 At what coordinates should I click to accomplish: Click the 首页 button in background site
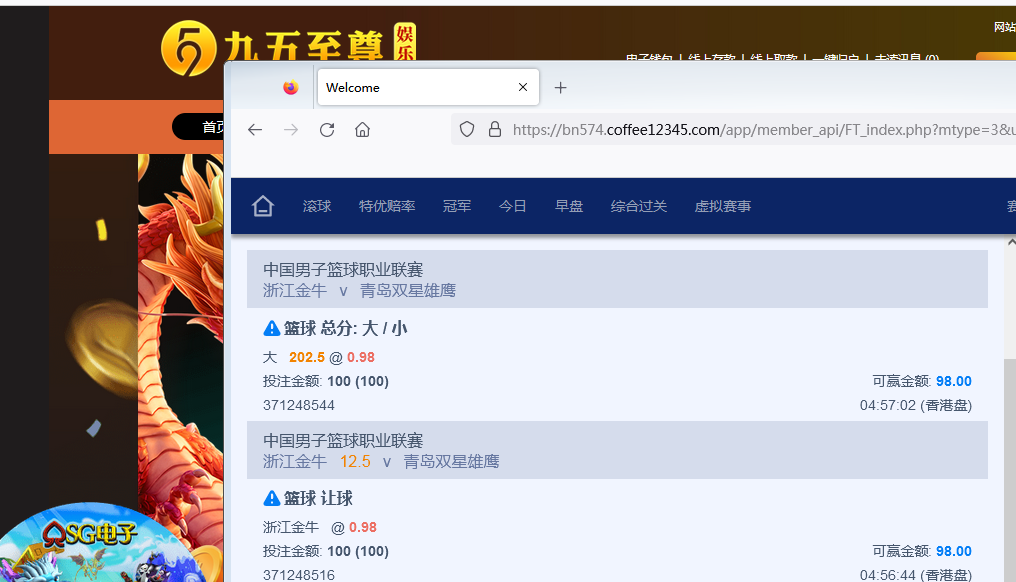(198, 126)
